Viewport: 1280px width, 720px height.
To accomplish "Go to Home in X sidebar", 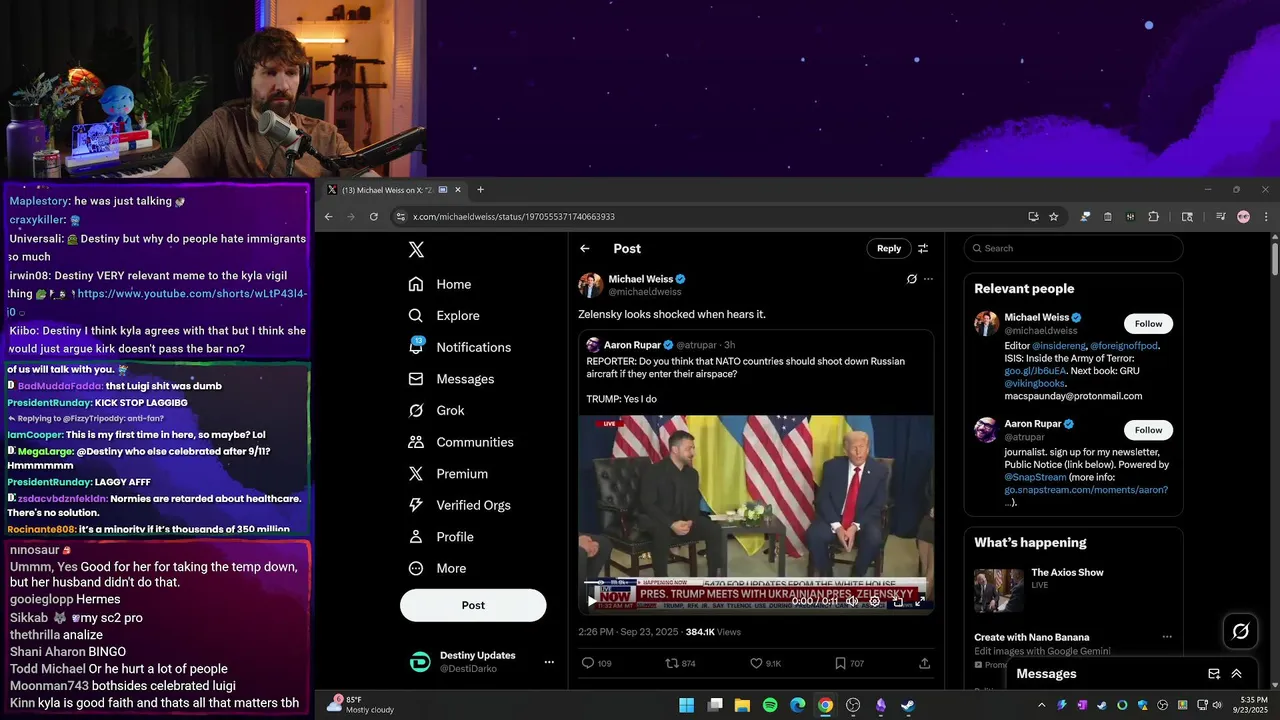I will (x=440, y=284).
